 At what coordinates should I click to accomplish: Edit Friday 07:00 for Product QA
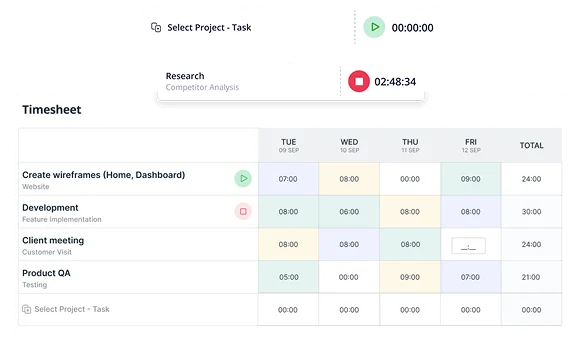point(471,277)
